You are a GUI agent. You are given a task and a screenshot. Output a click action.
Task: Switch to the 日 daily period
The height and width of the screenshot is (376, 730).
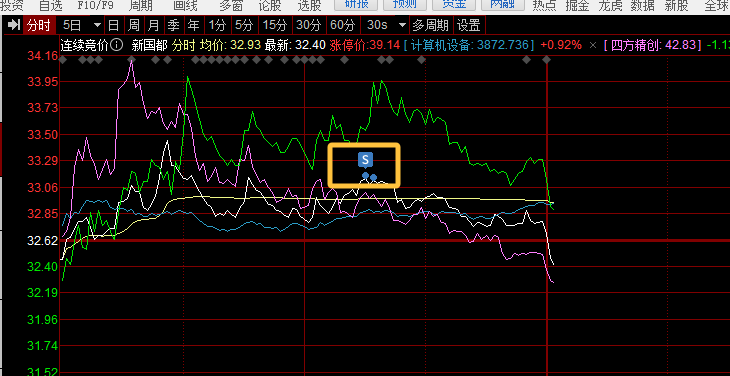114,25
